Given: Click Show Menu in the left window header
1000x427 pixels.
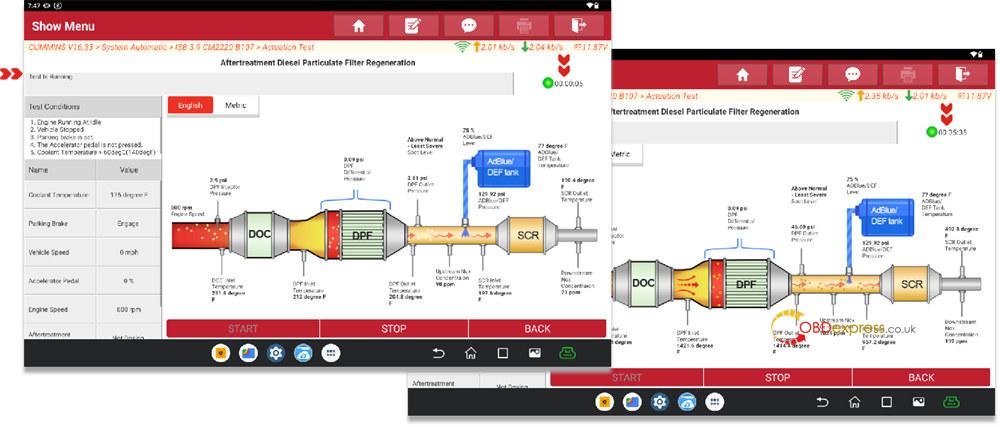Looking at the screenshot, I should coord(63,26).
